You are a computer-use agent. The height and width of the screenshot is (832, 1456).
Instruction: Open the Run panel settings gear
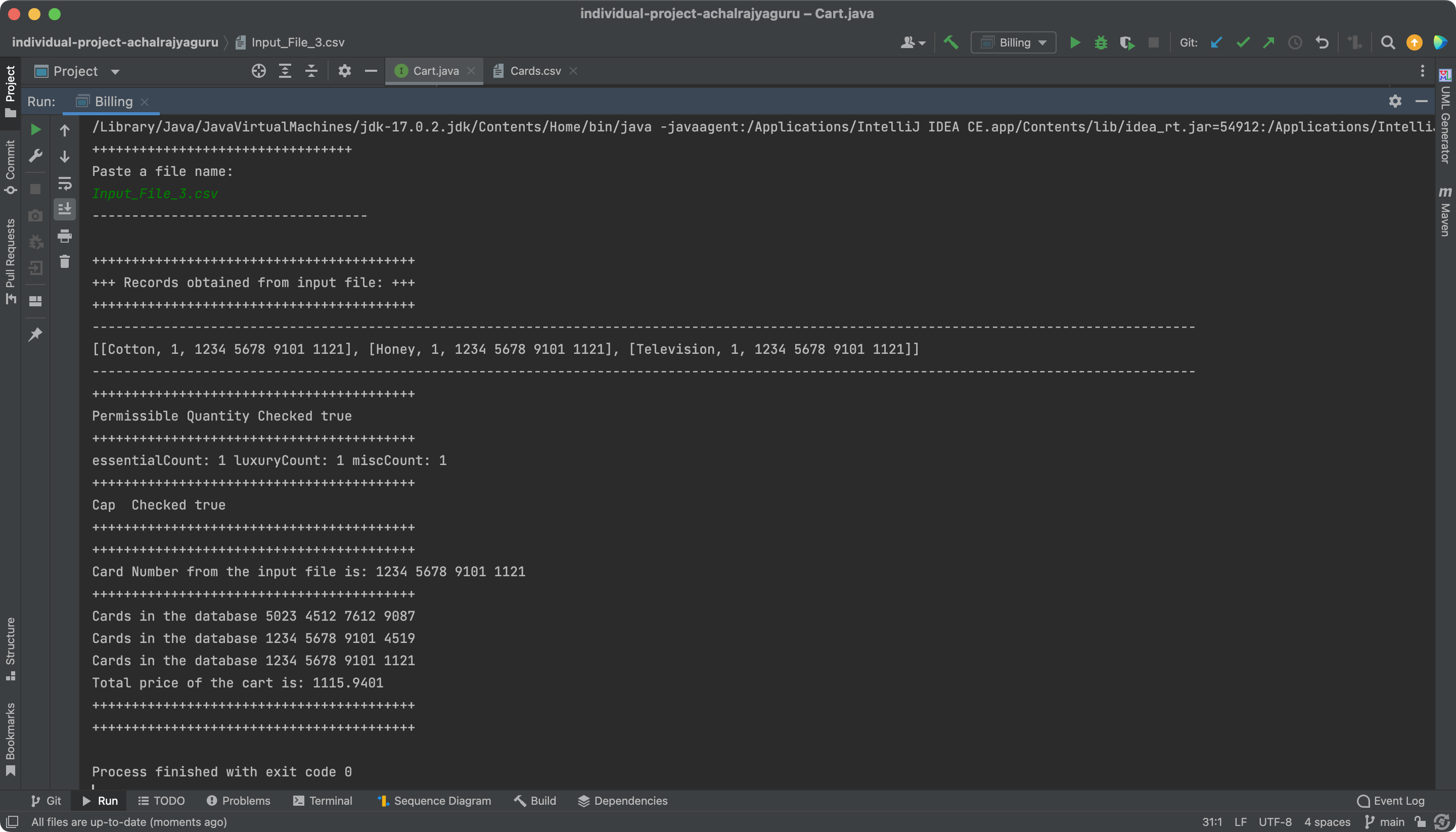(1395, 101)
